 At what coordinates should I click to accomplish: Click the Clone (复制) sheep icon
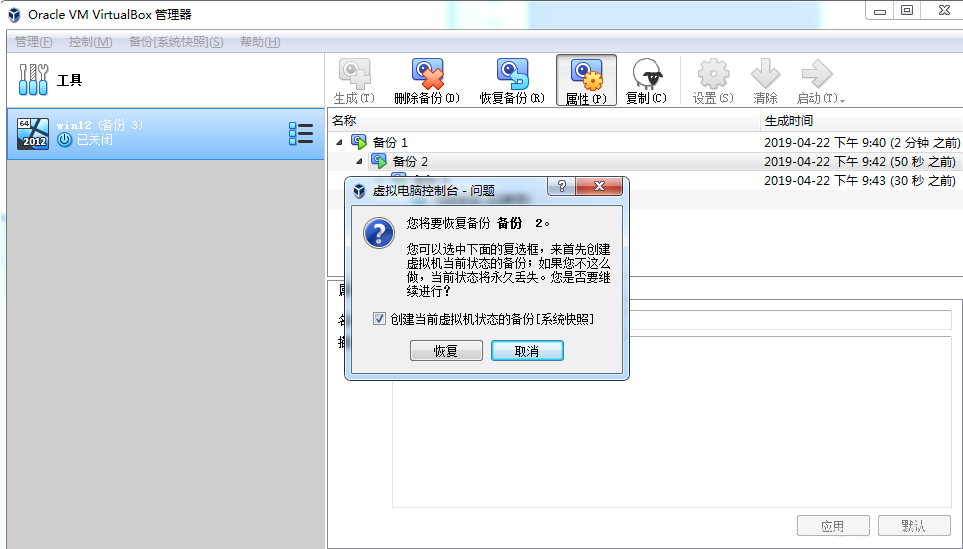pos(646,75)
